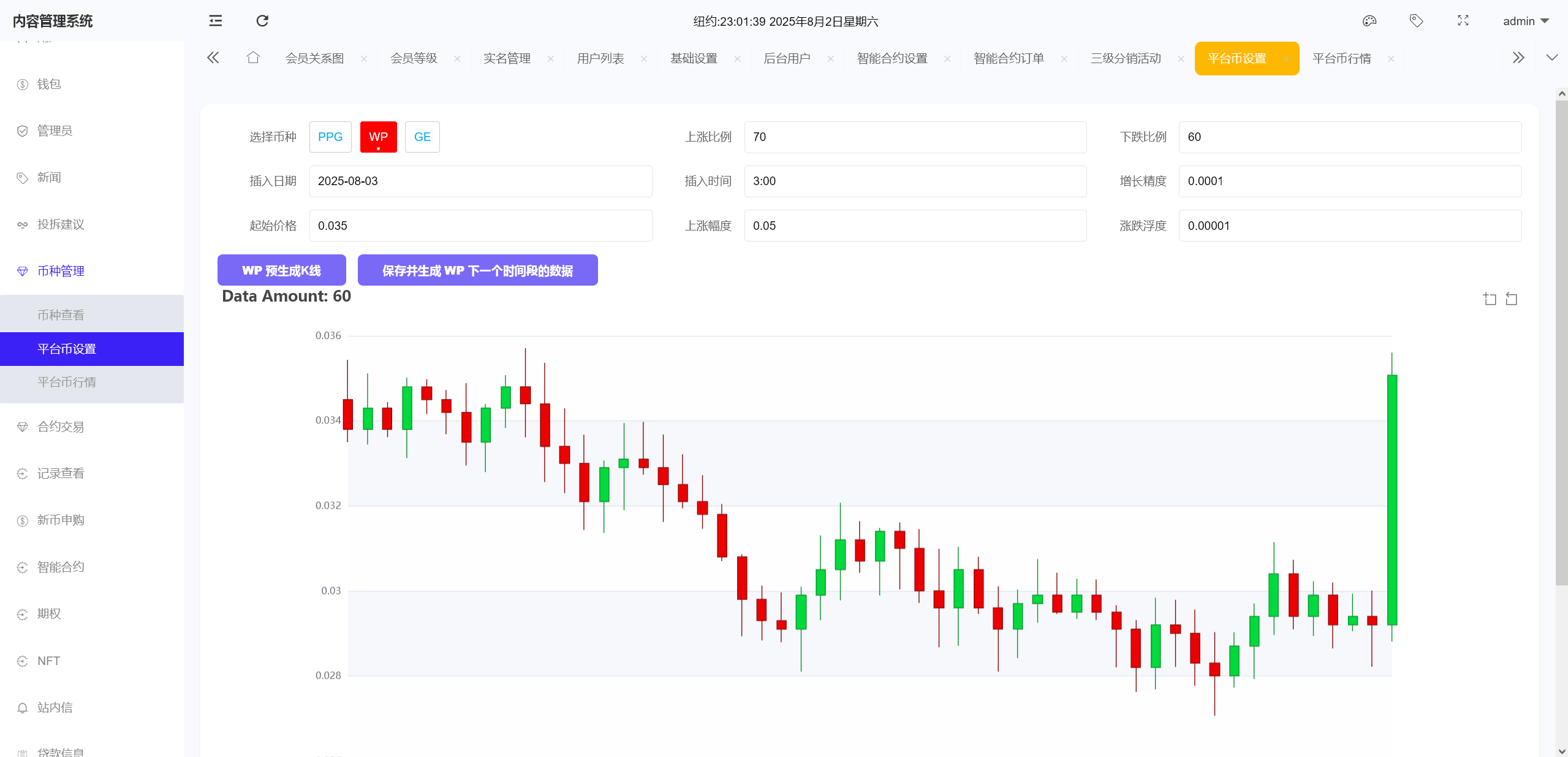
Task: Select GE coin type
Action: coord(422,137)
